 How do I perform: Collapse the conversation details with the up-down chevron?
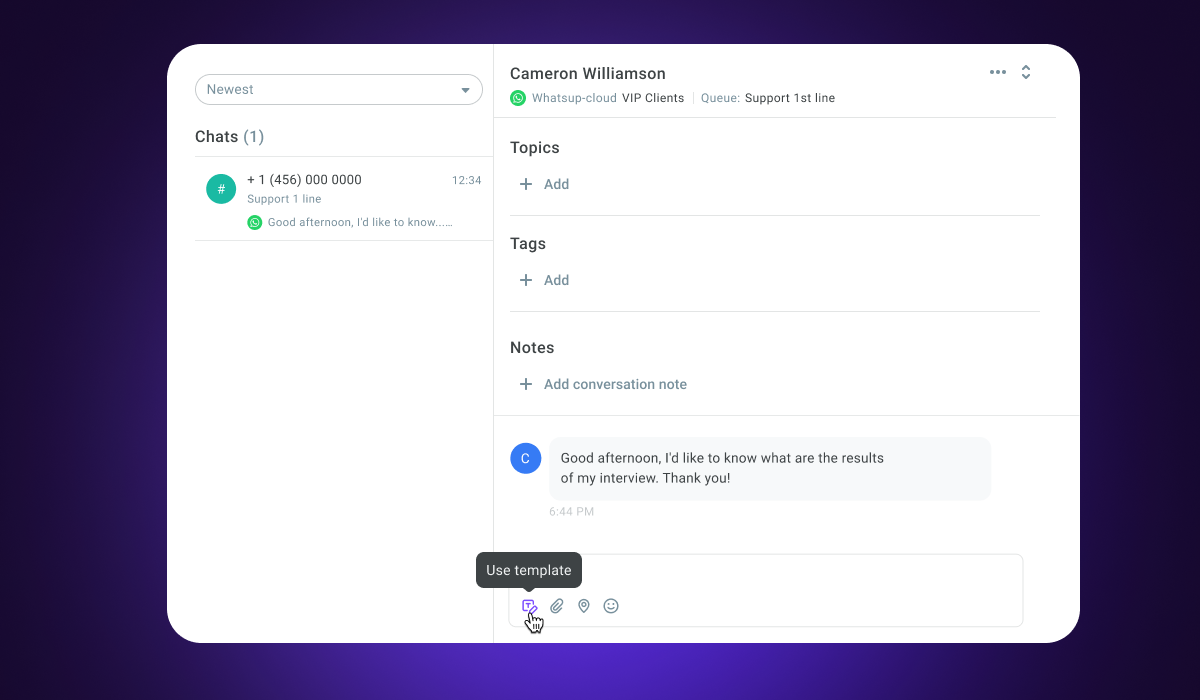click(x=1026, y=72)
